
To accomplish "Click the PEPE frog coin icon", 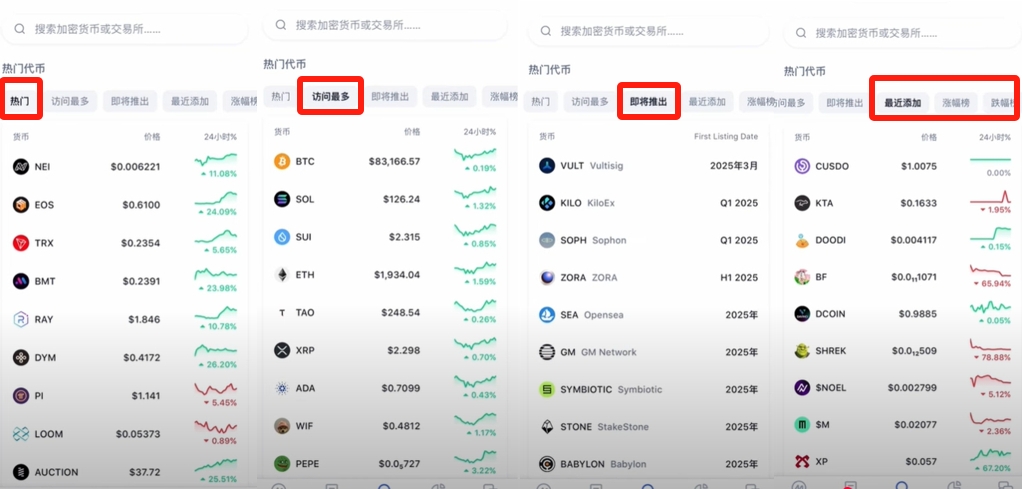I will point(281,464).
